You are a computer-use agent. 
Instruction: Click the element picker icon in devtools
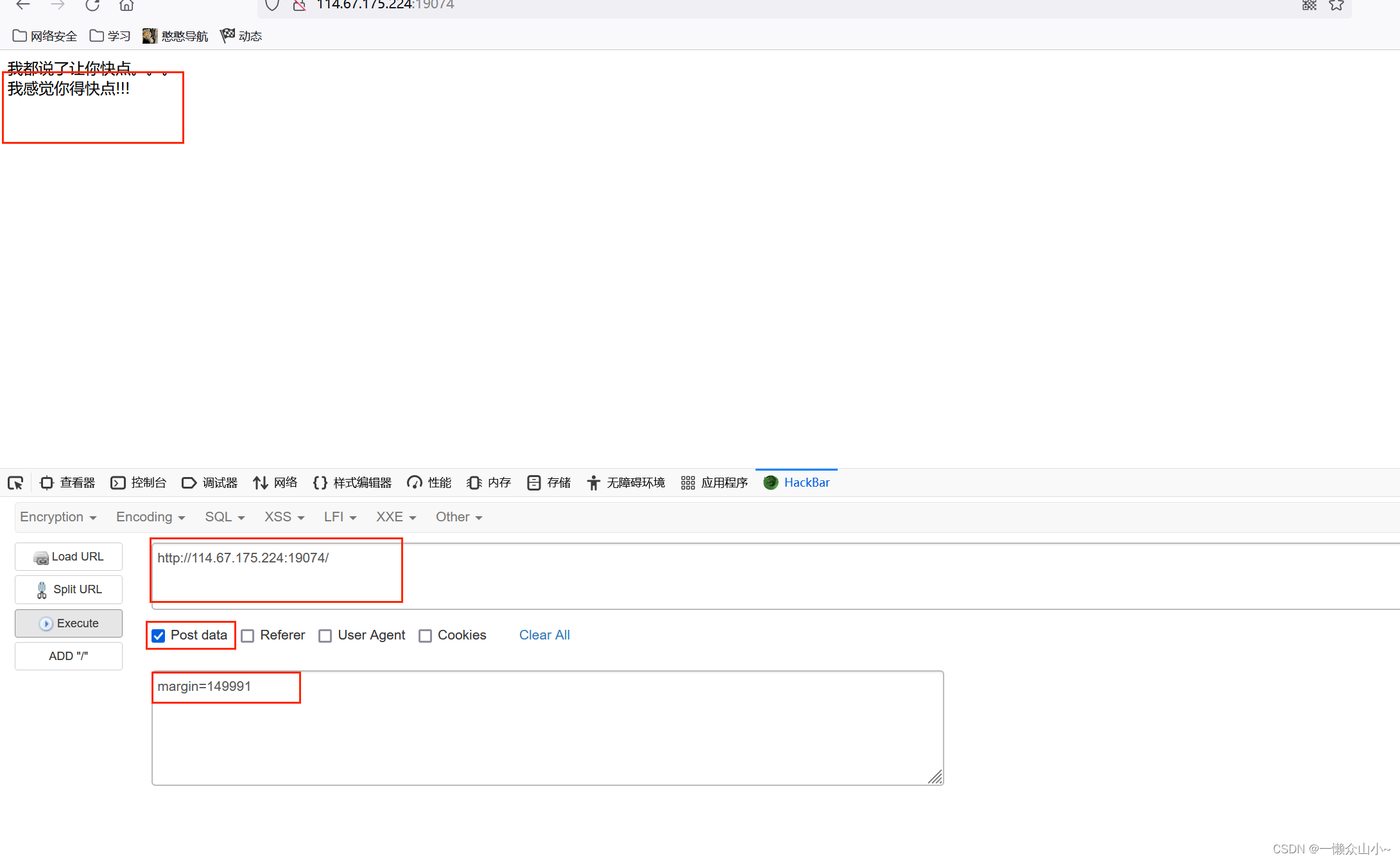(15, 483)
